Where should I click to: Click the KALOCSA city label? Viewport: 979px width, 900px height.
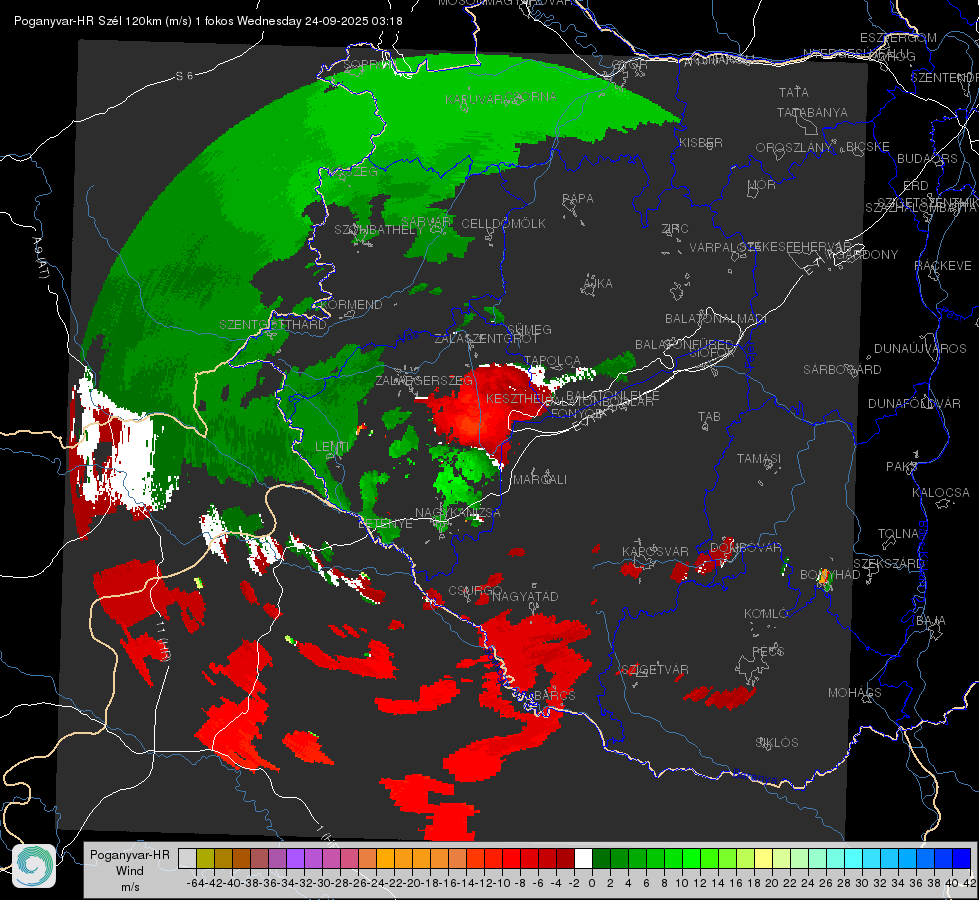[x=940, y=493]
